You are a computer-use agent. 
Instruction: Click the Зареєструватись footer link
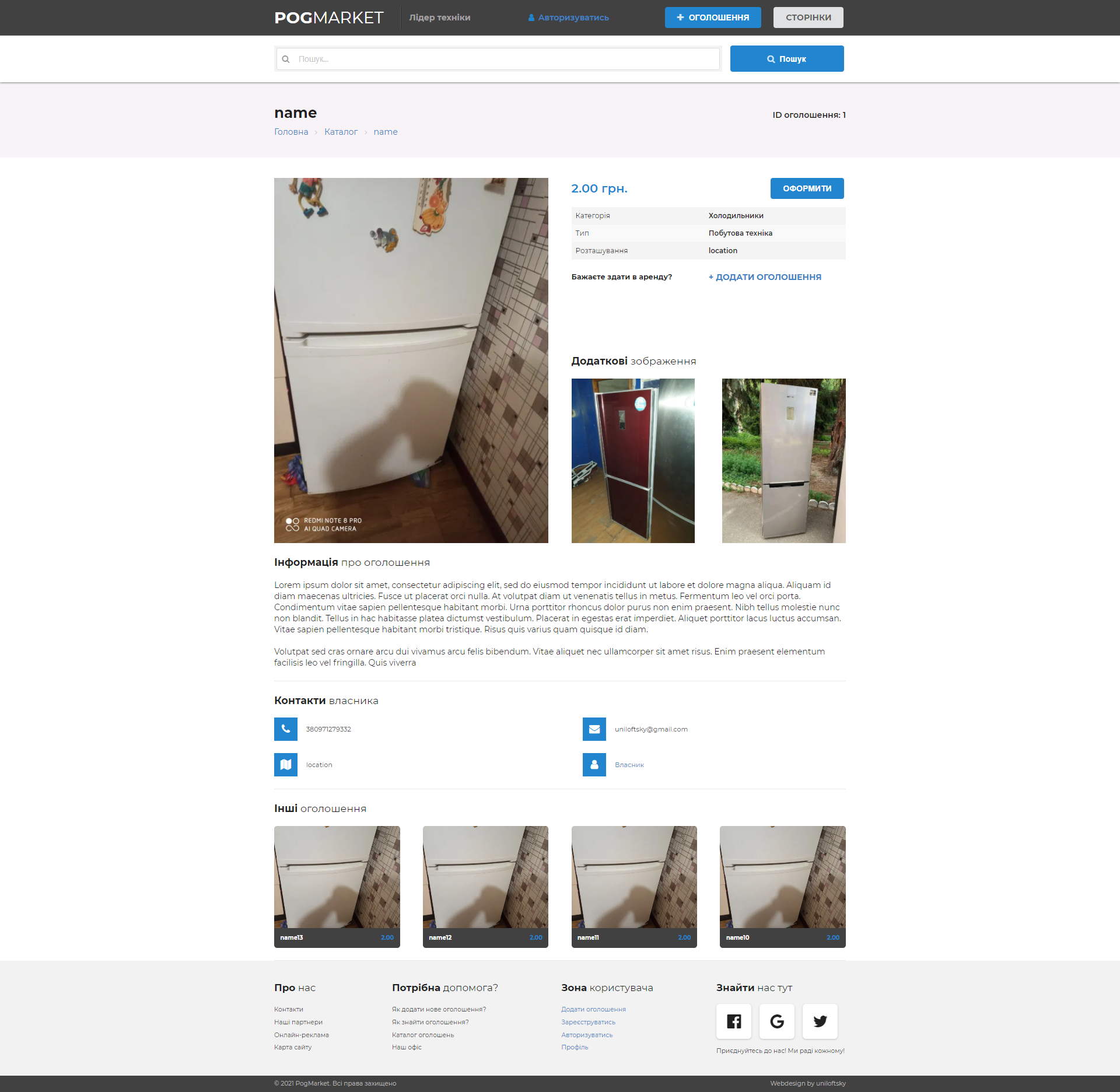(588, 1022)
